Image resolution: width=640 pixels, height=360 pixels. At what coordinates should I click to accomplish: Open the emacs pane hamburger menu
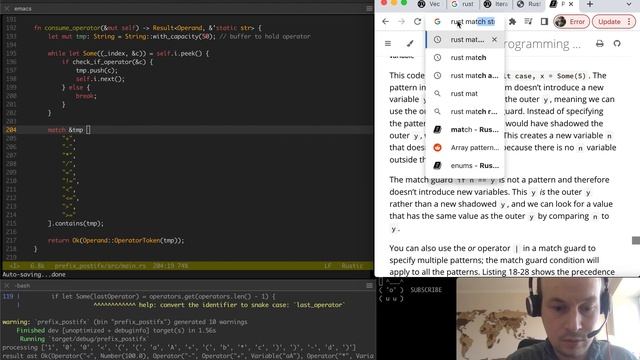click(x=369, y=9)
